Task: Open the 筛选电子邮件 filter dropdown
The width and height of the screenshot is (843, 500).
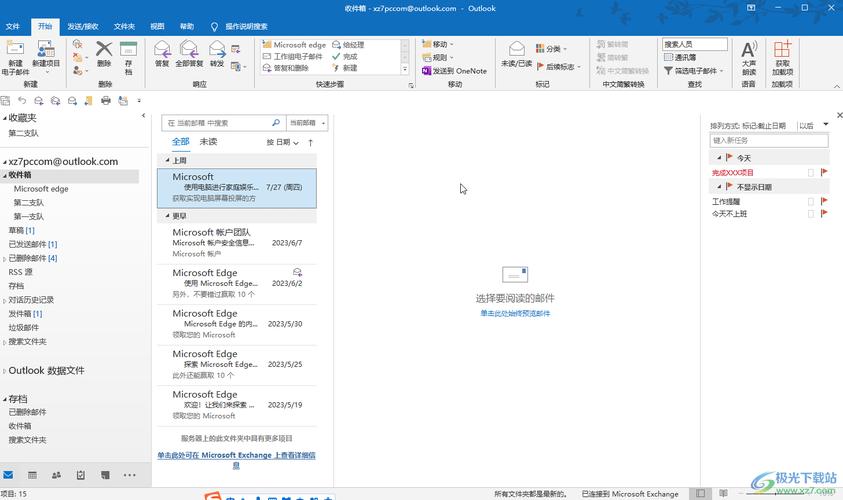Action: [x=694, y=70]
